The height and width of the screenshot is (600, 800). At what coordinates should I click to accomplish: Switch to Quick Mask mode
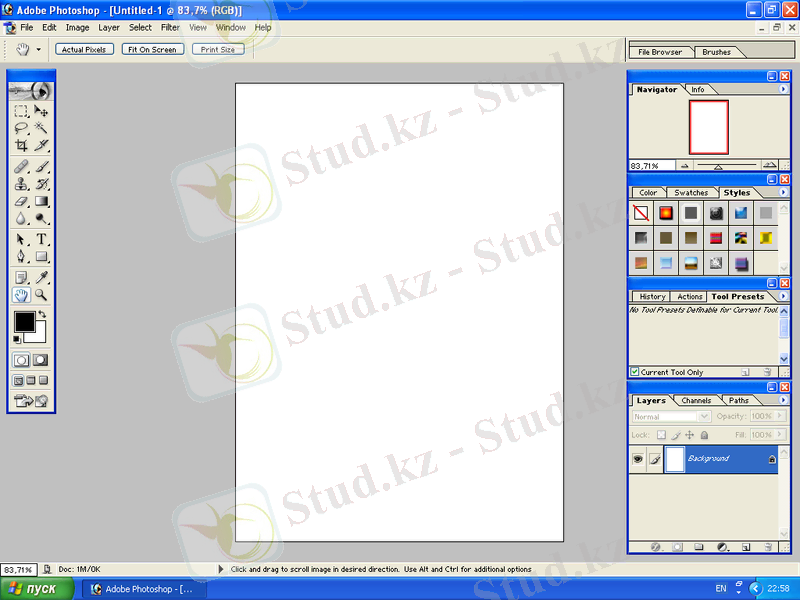click(41, 359)
